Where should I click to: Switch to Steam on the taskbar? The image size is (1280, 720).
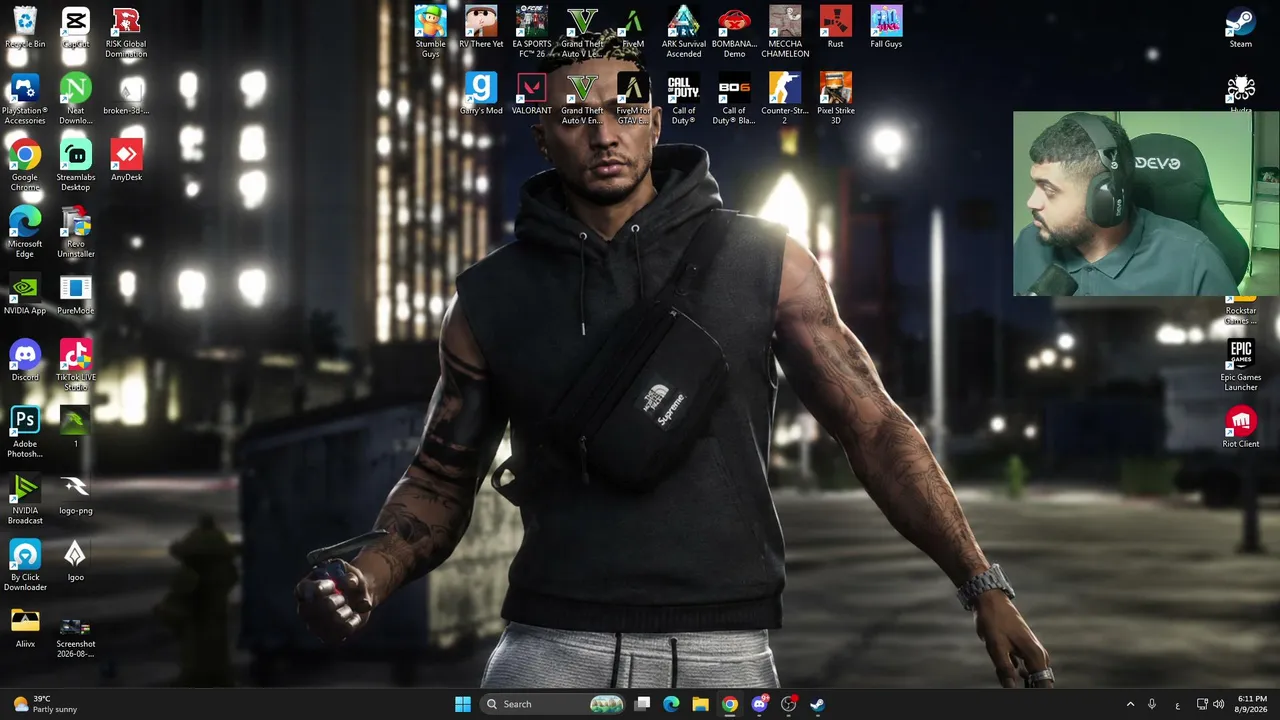point(817,704)
